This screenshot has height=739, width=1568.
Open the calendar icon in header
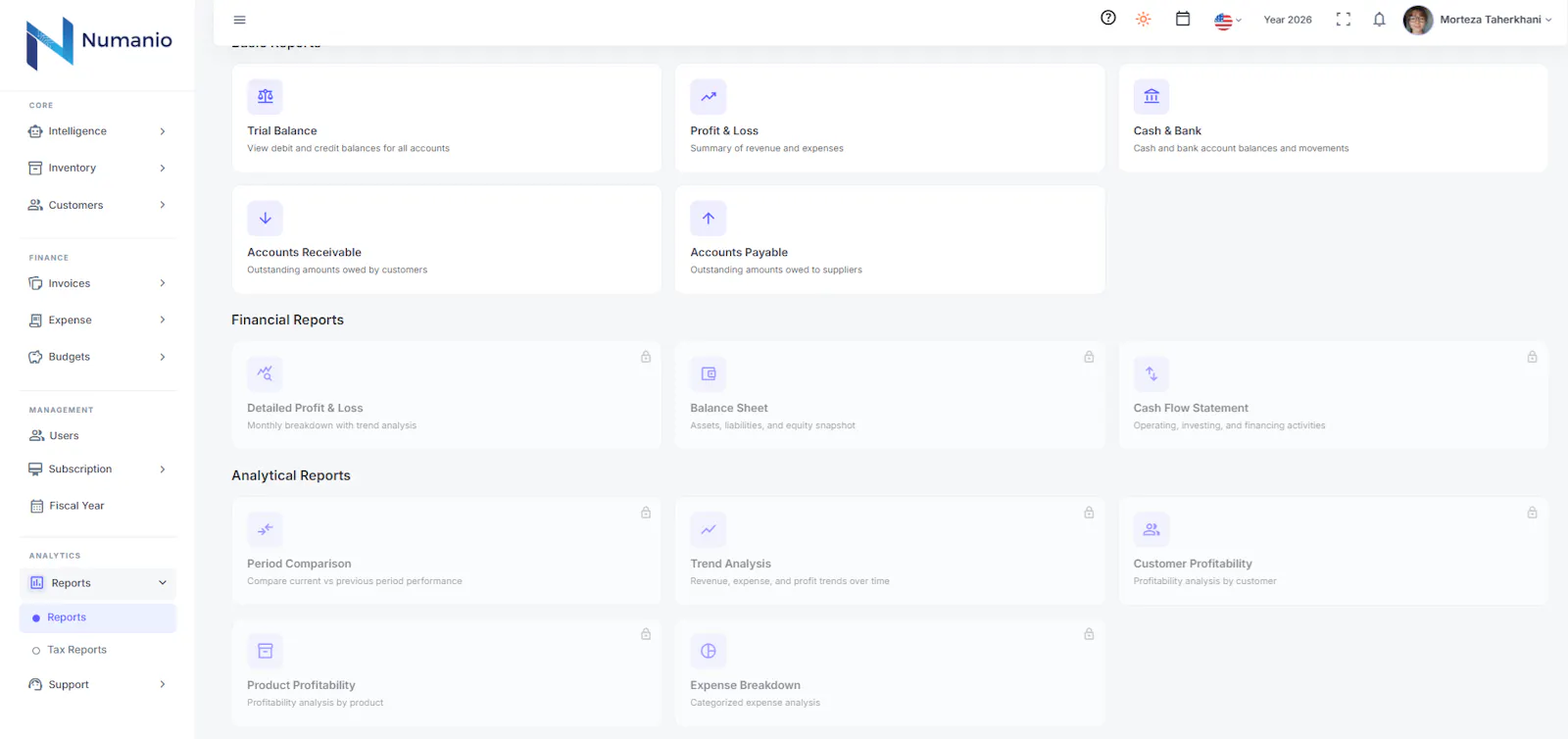[x=1183, y=19]
